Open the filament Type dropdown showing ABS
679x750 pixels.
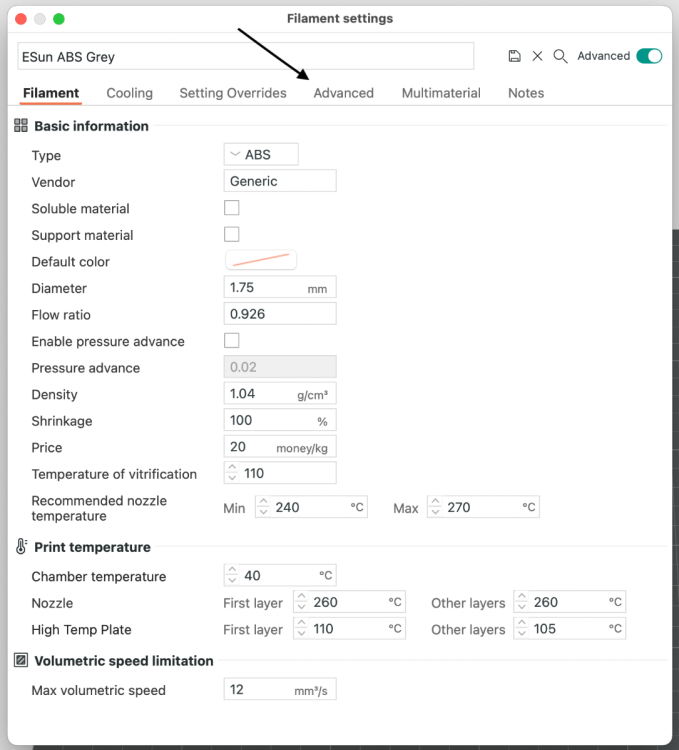click(x=261, y=154)
